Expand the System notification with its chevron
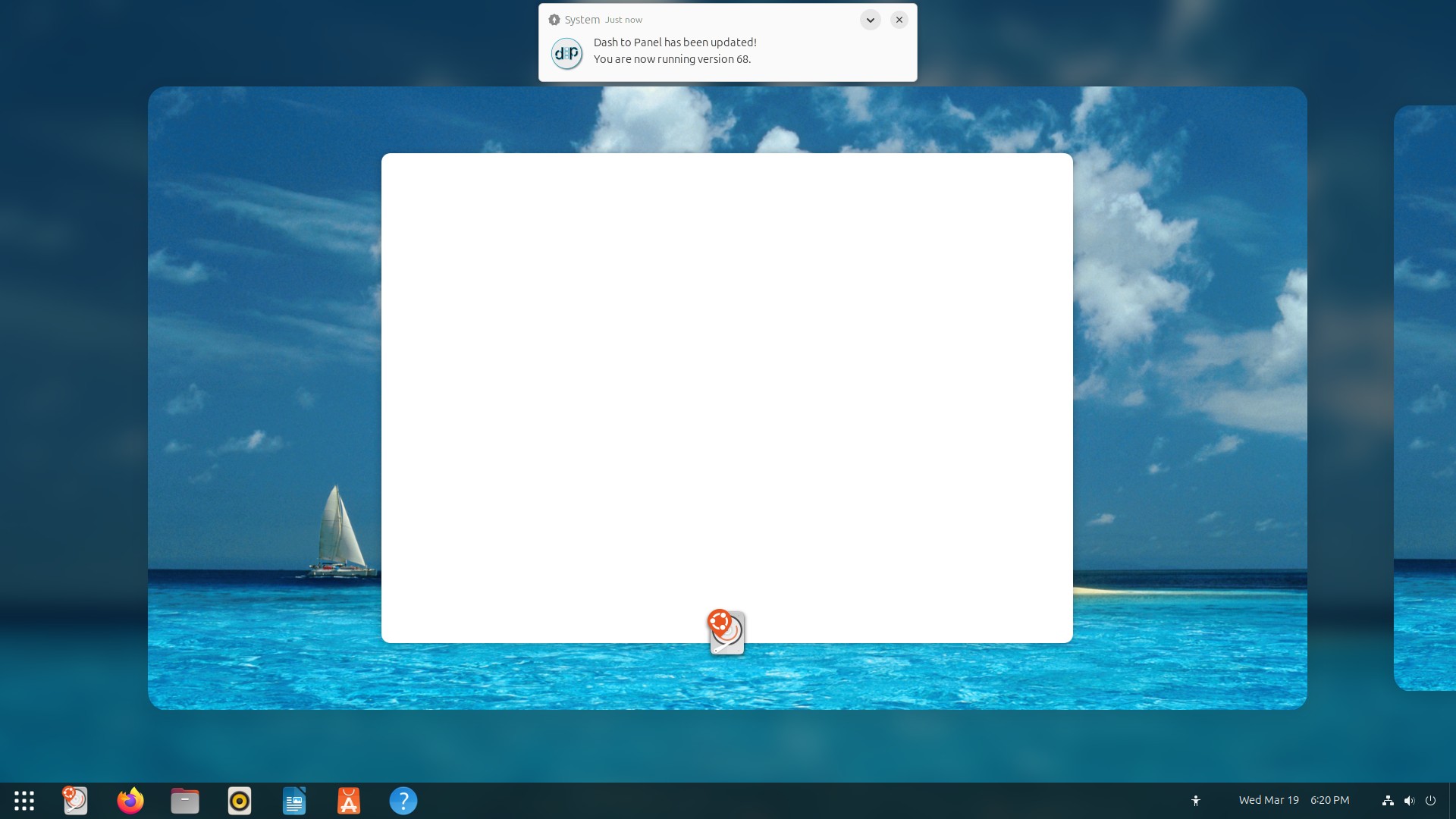The height and width of the screenshot is (819, 1456). (869, 20)
